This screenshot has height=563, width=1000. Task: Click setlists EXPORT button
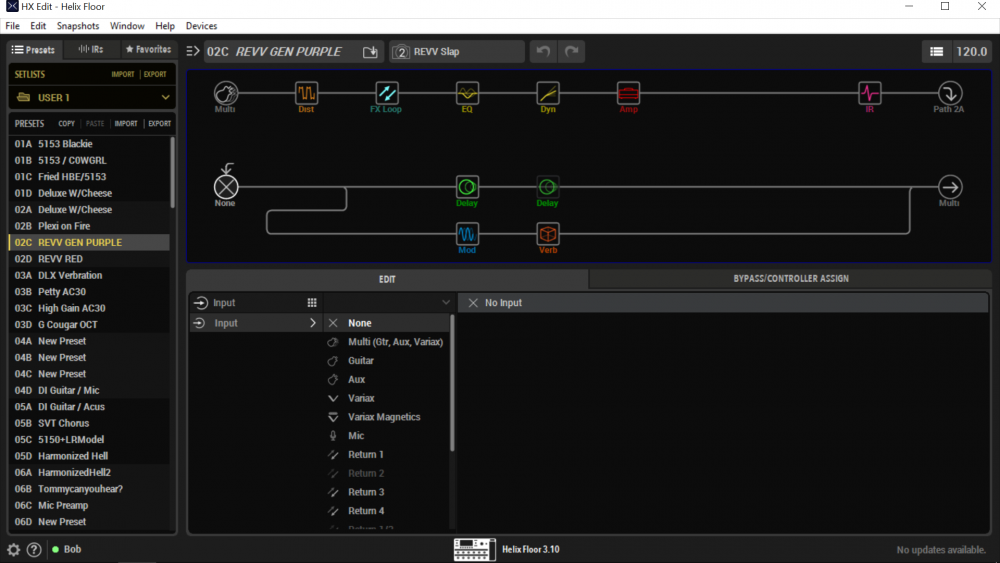155,75
